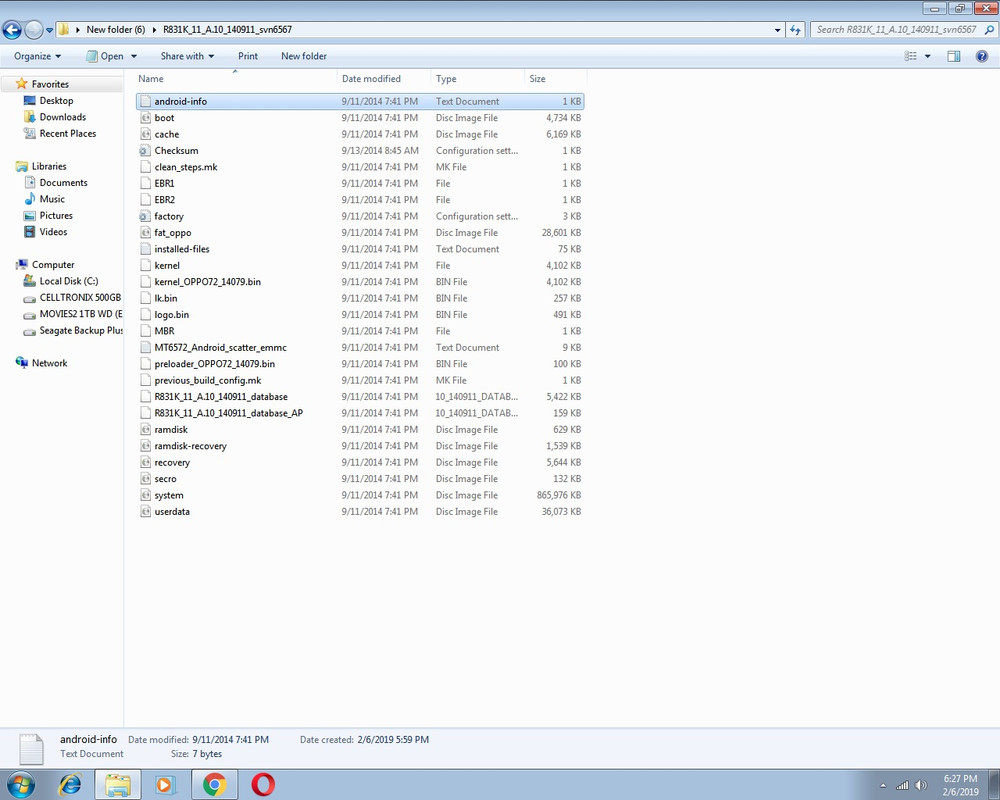Expand the Open button dropdown arrow
The width and height of the screenshot is (1000, 800).
[x=134, y=56]
